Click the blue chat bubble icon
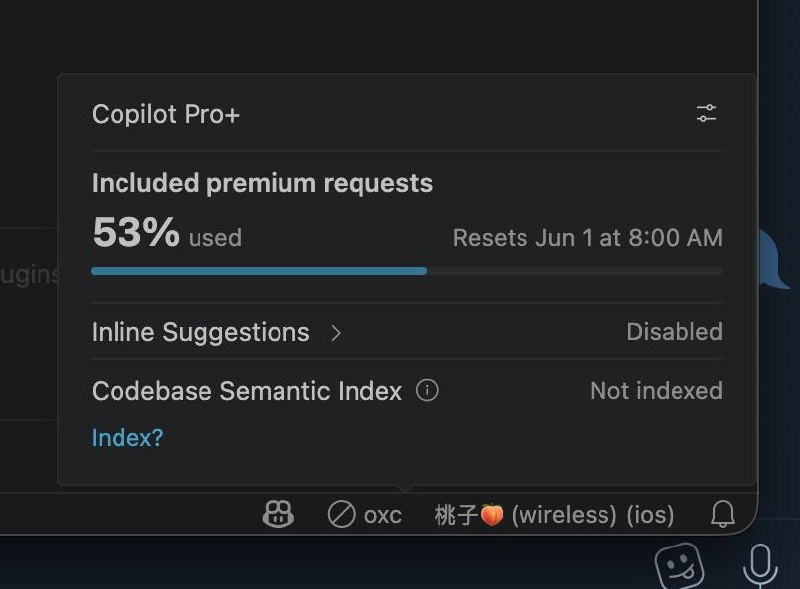800x589 pixels. (773, 259)
